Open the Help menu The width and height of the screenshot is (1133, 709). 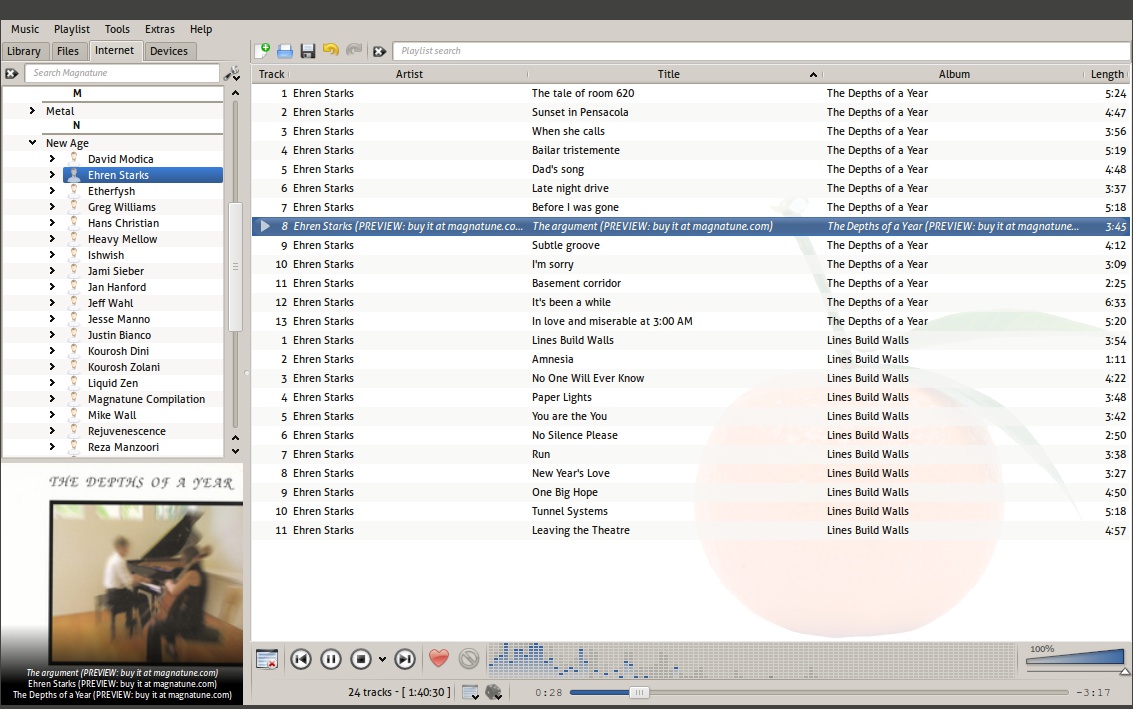[201, 29]
